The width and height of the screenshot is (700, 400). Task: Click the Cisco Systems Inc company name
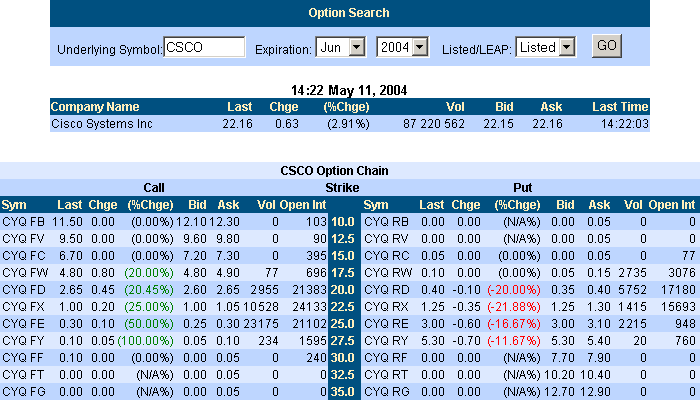[x=101, y=124]
